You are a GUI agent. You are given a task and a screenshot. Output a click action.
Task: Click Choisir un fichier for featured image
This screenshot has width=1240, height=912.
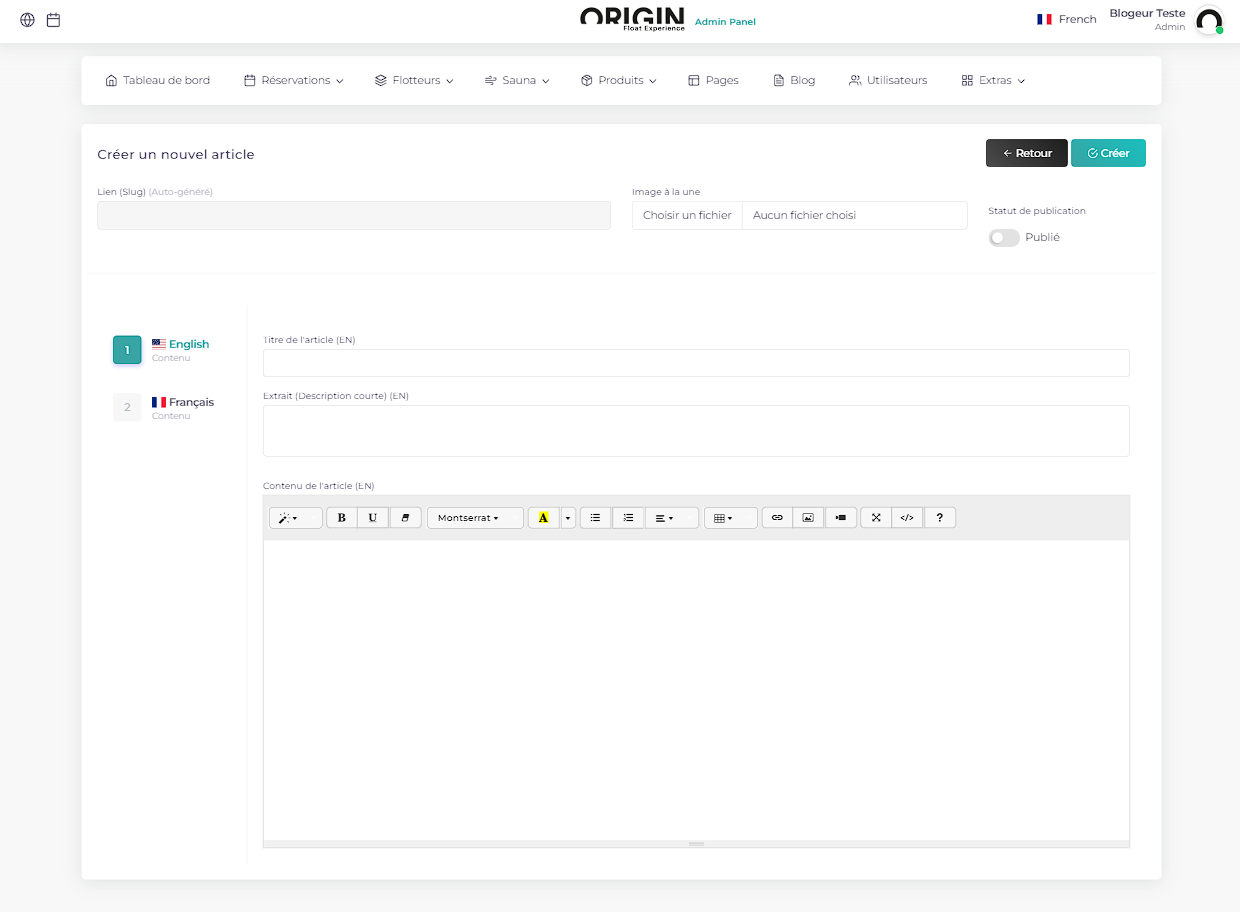(x=687, y=215)
